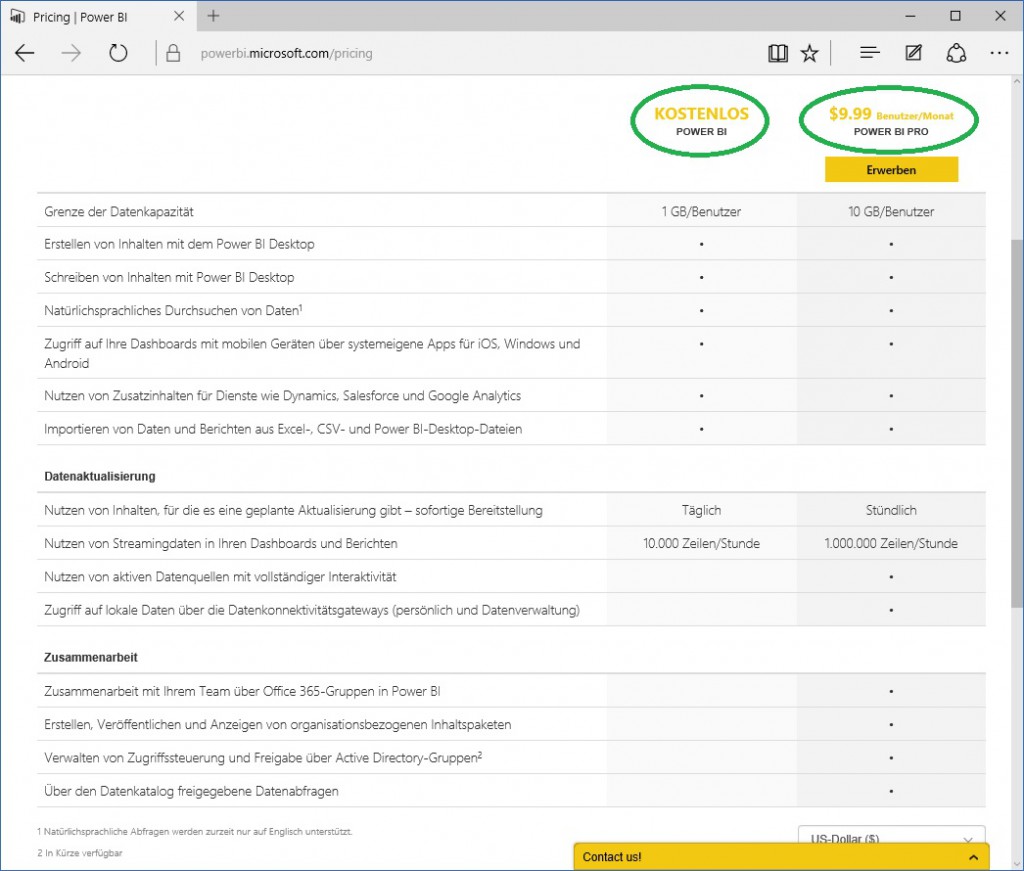Add page to favorites with star
The image size is (1024, 871).
(x=809, y=53)
